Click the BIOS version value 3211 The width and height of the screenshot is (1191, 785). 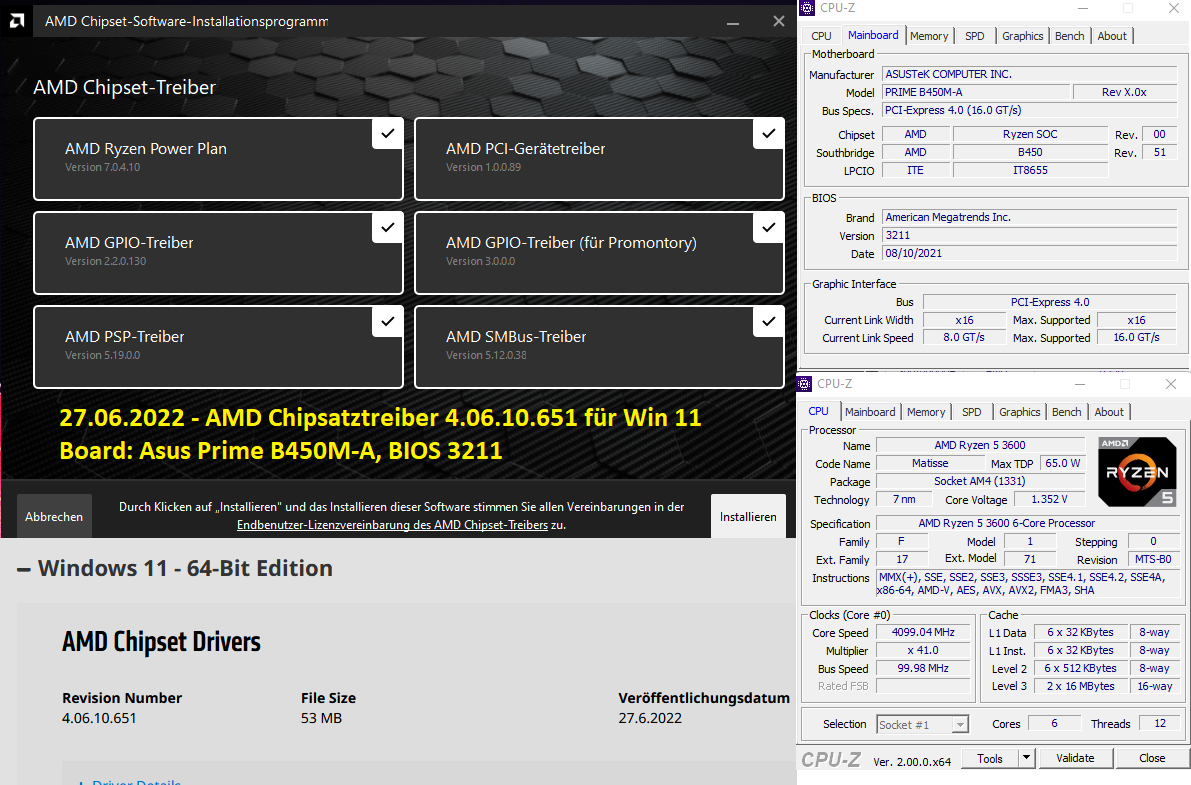tap(1029, 236)
